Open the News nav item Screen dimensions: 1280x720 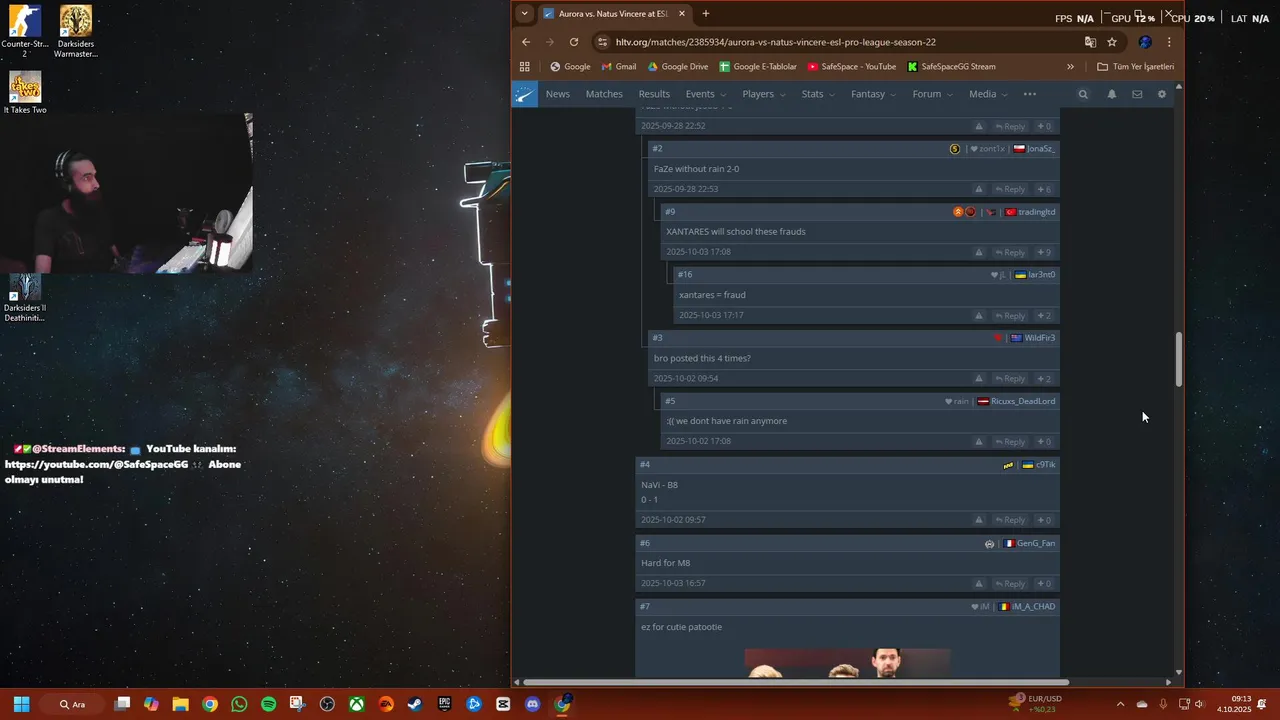tap(558, 94)
